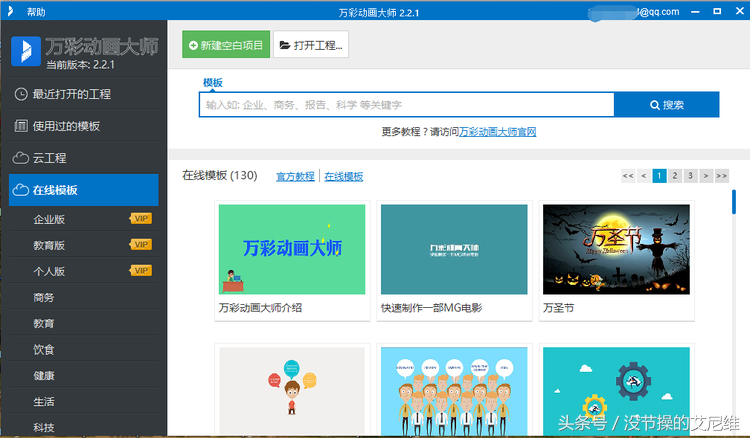750x438 pixels.
Task: Click 打开工程... button
Action: [x=311, y=44]
